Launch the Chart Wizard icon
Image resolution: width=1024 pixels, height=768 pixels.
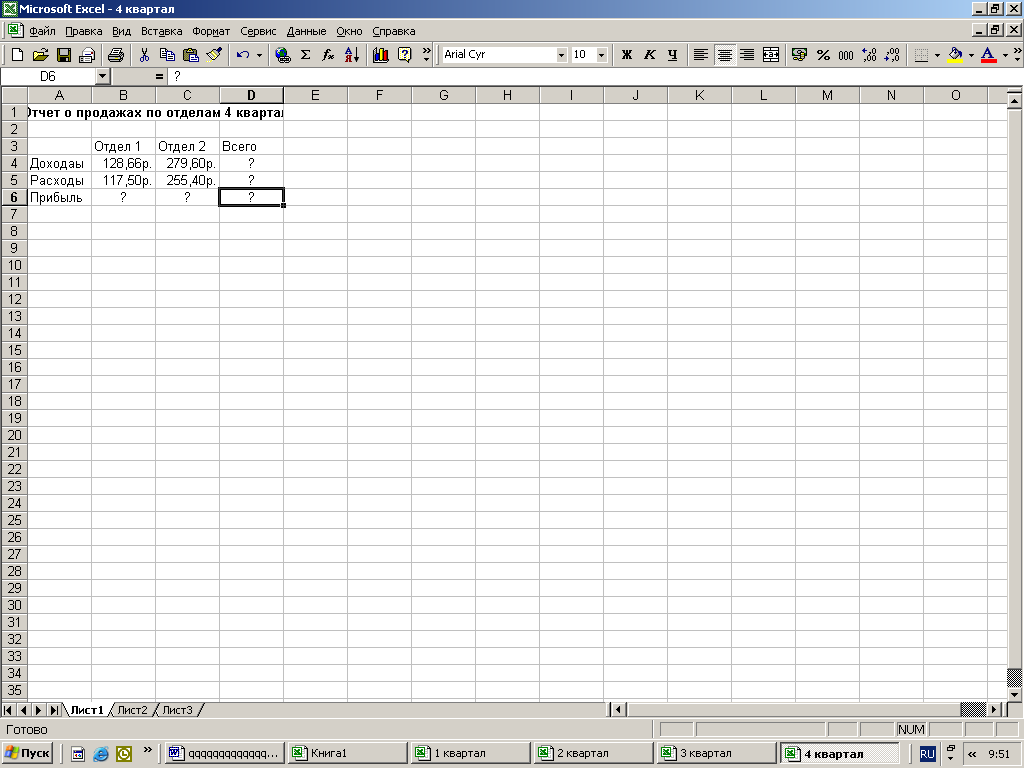(381, 55)
